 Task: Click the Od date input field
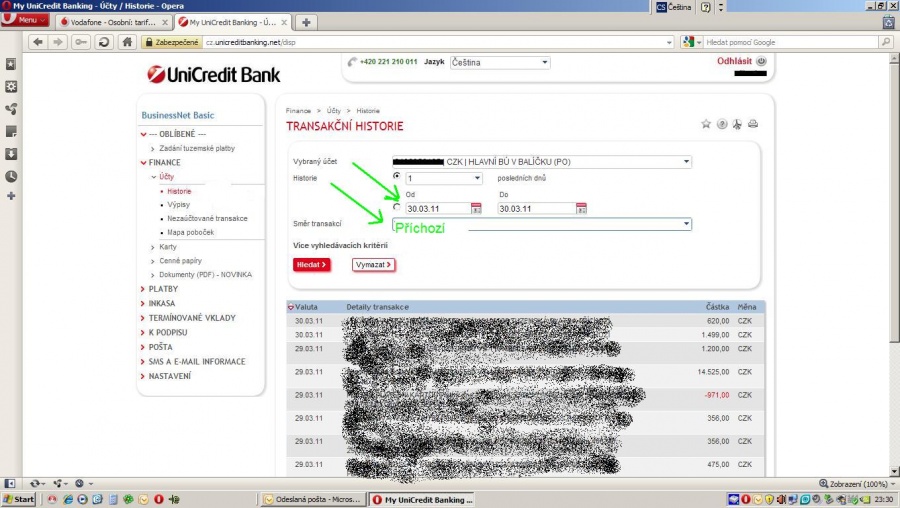pos(439,208)
